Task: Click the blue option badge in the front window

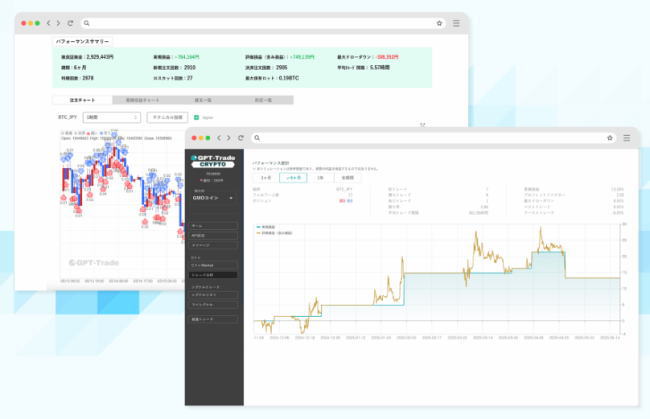Action: click(349, 201)
